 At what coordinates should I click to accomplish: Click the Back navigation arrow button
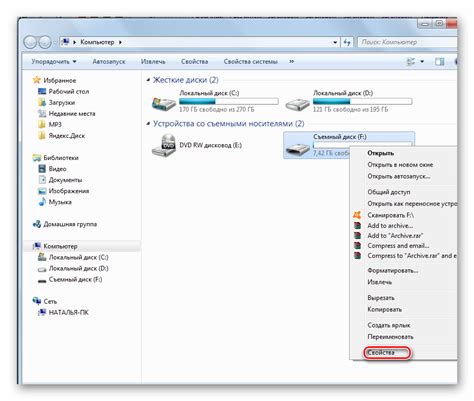point(30,42)
